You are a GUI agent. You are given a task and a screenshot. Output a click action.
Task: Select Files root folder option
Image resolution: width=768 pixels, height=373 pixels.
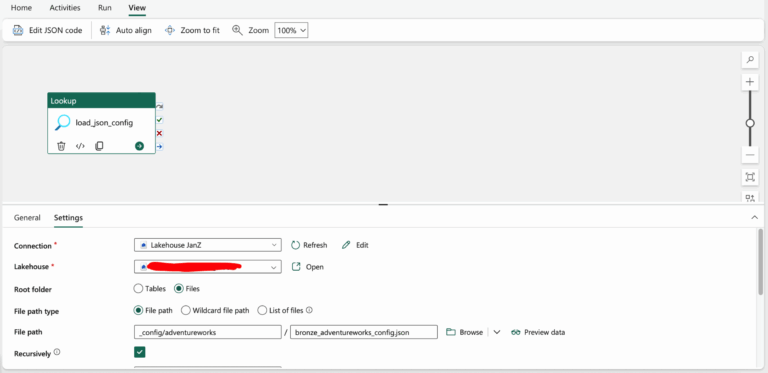(x=187, y=289)
